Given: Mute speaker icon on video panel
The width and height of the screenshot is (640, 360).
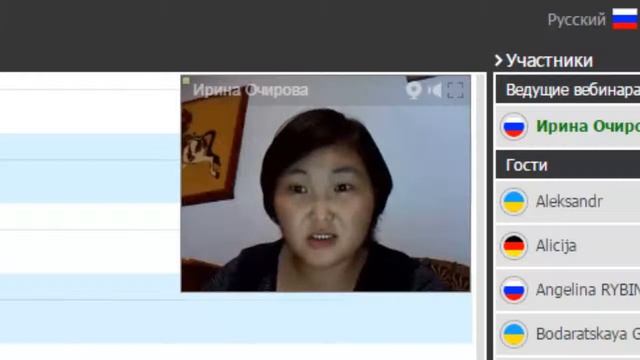Looking at the screenshot, I should (435, 90).
